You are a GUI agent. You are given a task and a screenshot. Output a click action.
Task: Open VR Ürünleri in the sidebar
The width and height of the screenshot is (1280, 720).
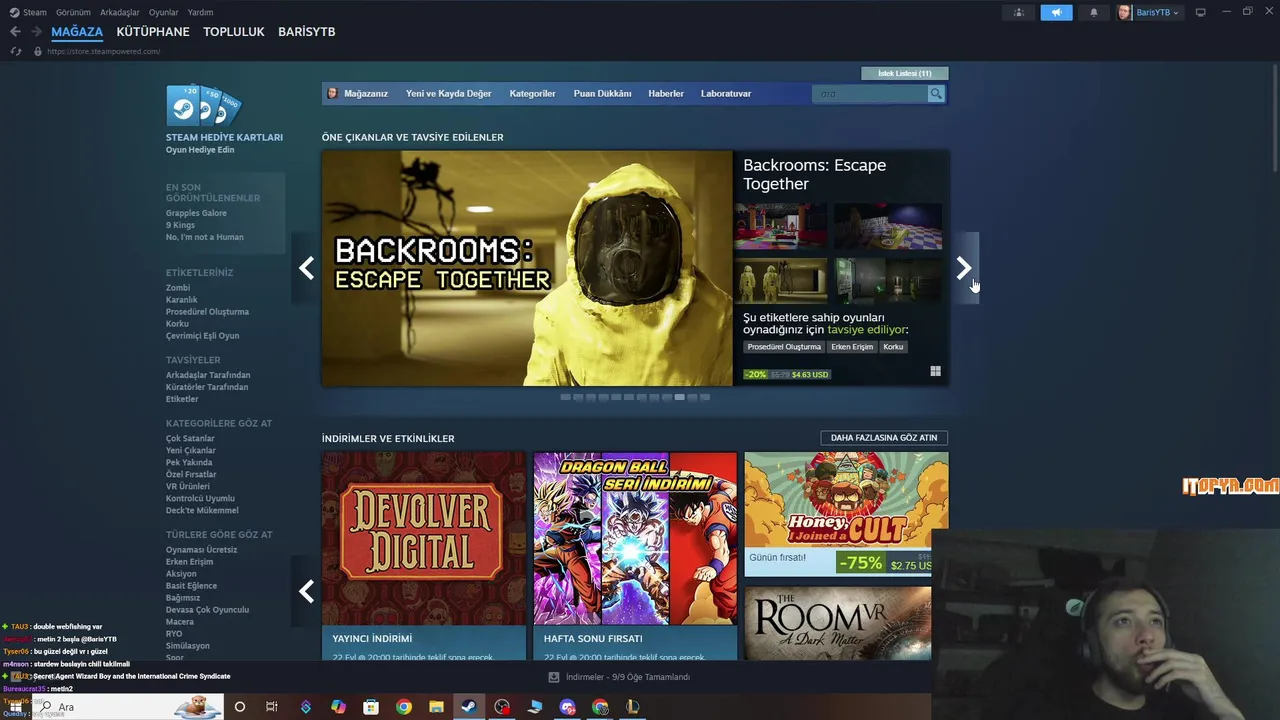tap(188, 487)
